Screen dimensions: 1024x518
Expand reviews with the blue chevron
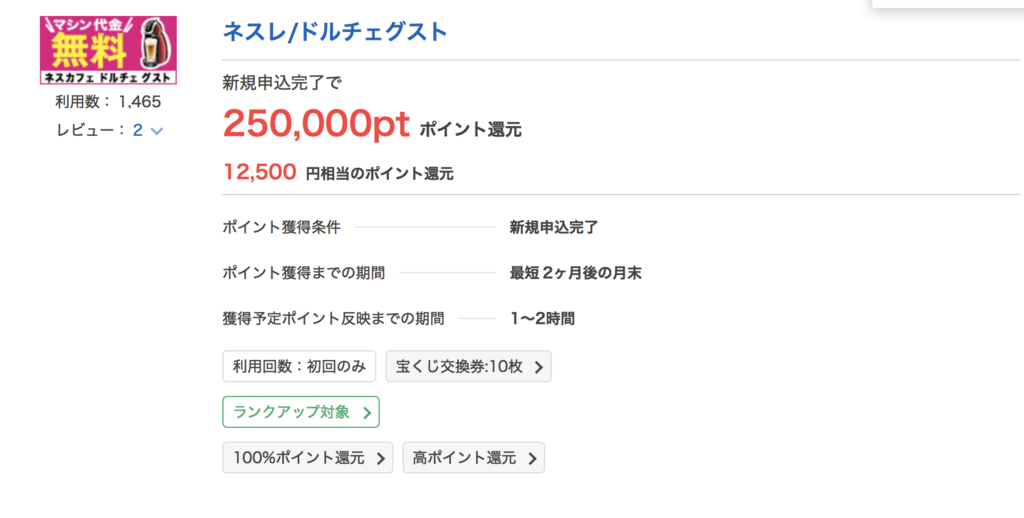157,131
